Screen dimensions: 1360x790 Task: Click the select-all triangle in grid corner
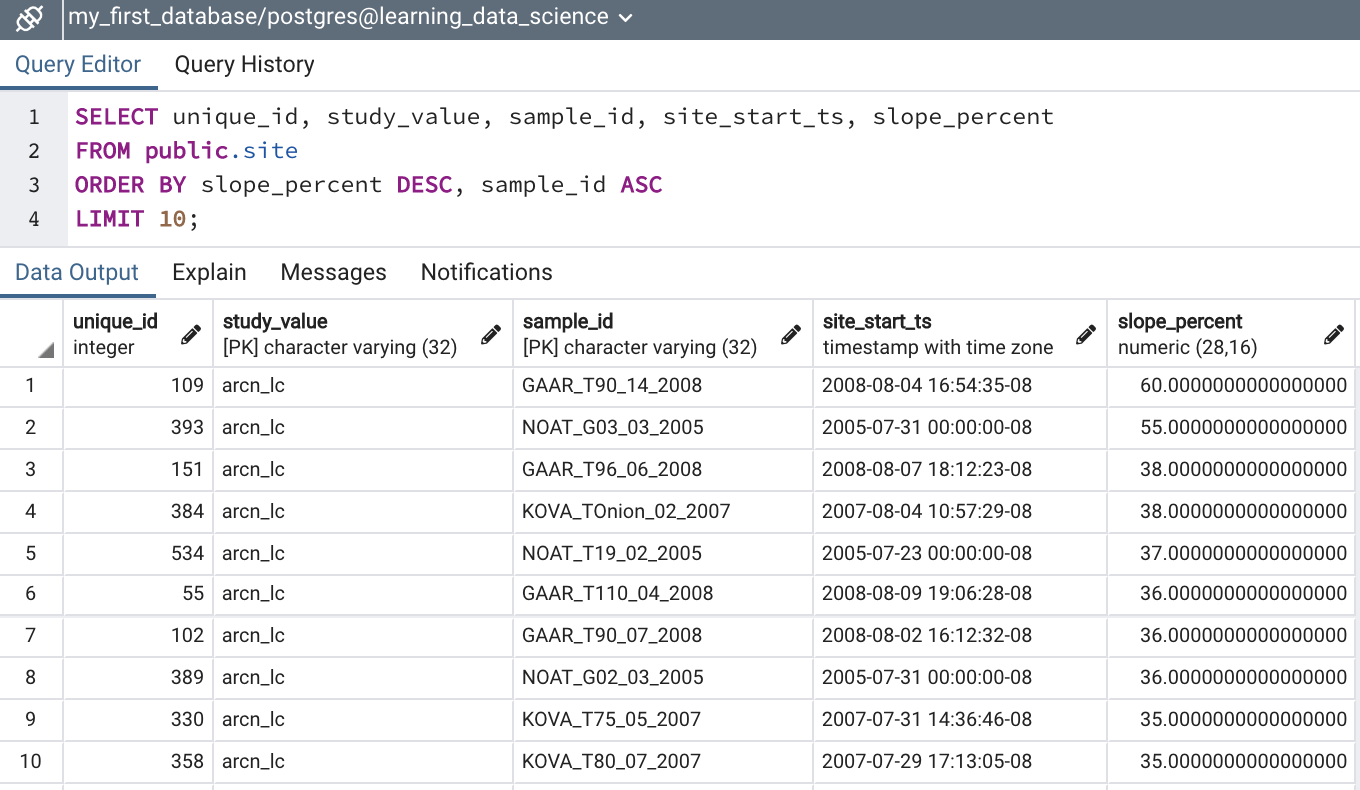coord(46,350)
